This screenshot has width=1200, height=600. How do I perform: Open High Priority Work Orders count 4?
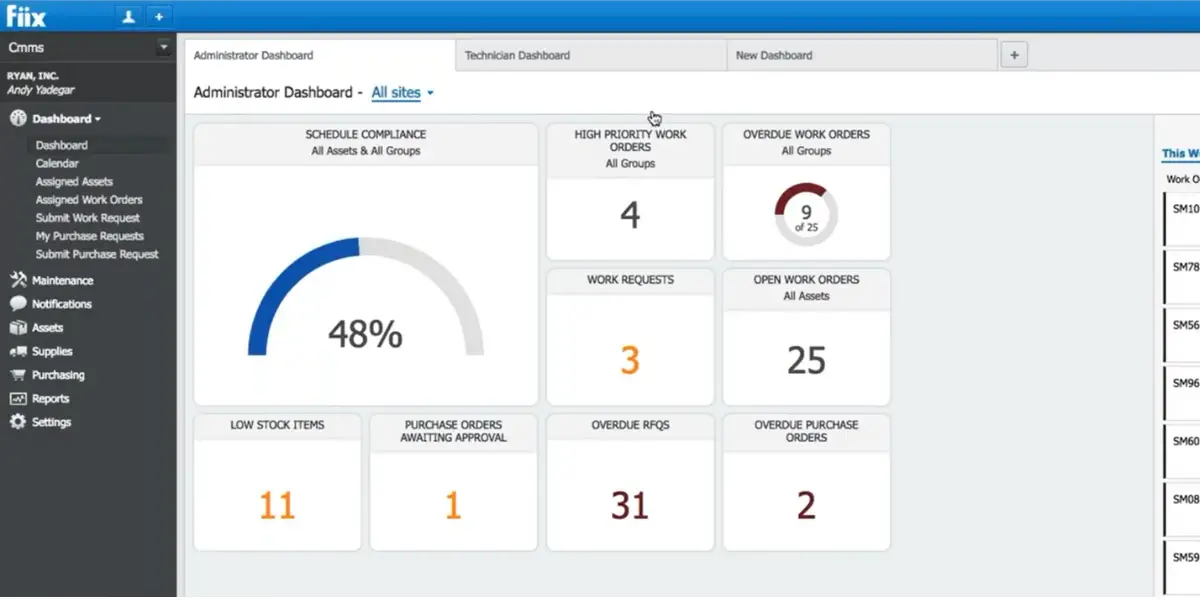630,215
